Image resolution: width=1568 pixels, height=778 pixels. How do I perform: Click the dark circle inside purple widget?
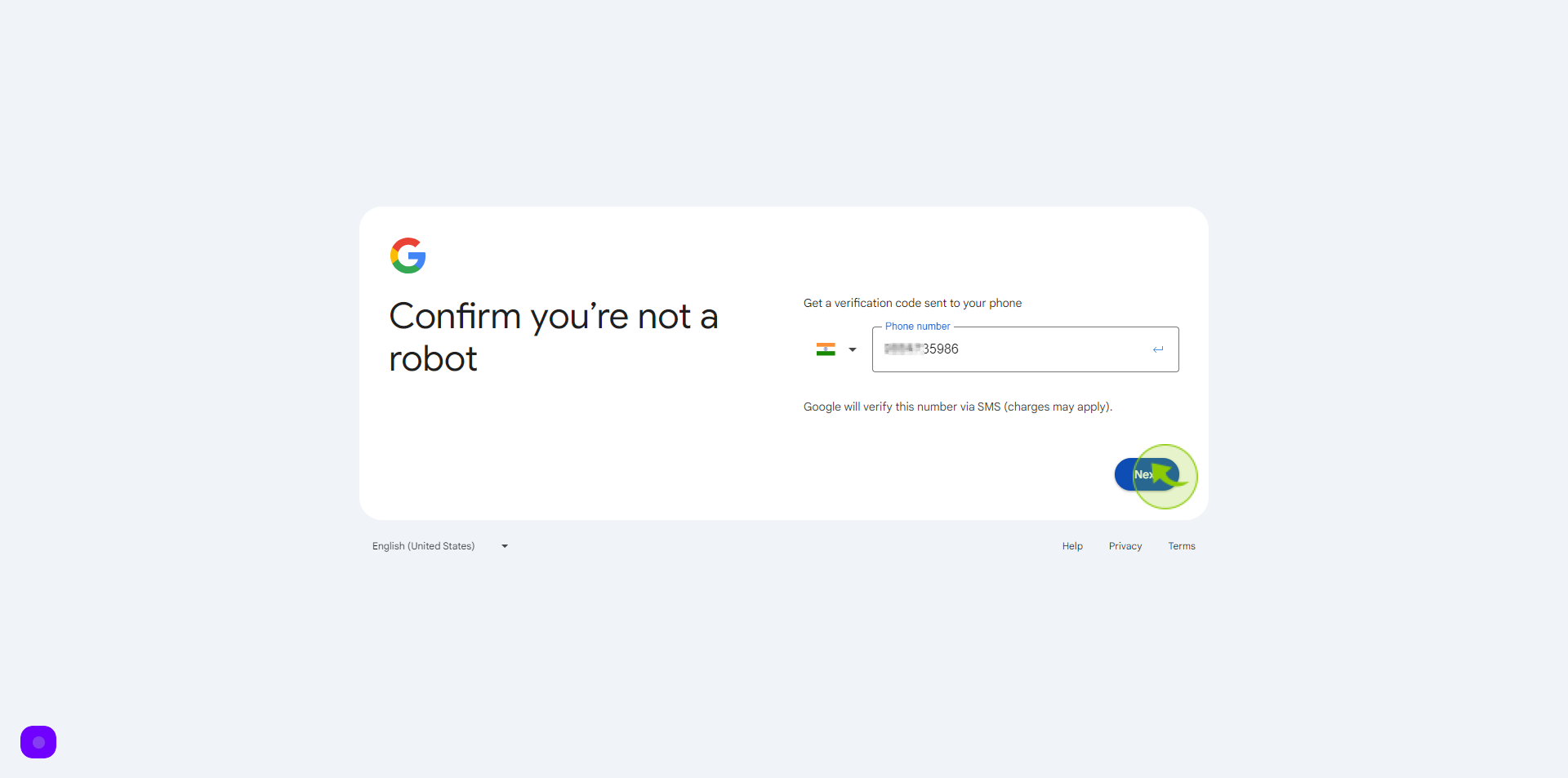38,742
